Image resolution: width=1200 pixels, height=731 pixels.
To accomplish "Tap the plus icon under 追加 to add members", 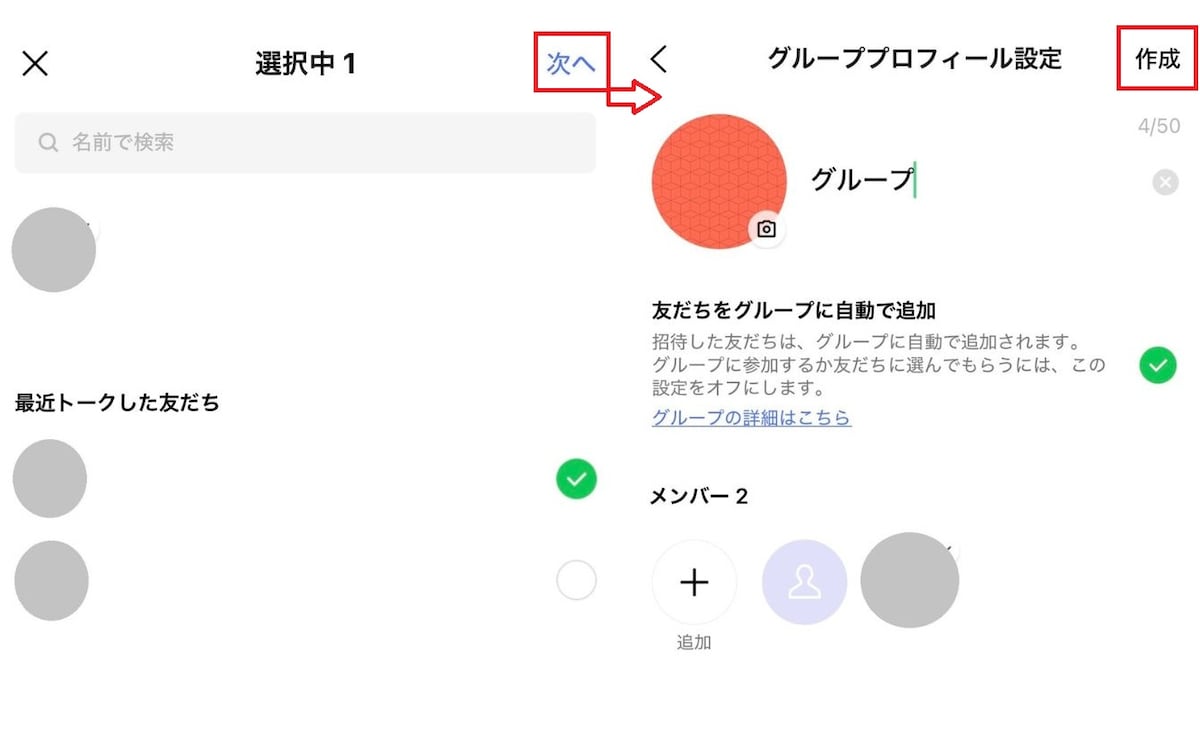I will pos(694,581).
